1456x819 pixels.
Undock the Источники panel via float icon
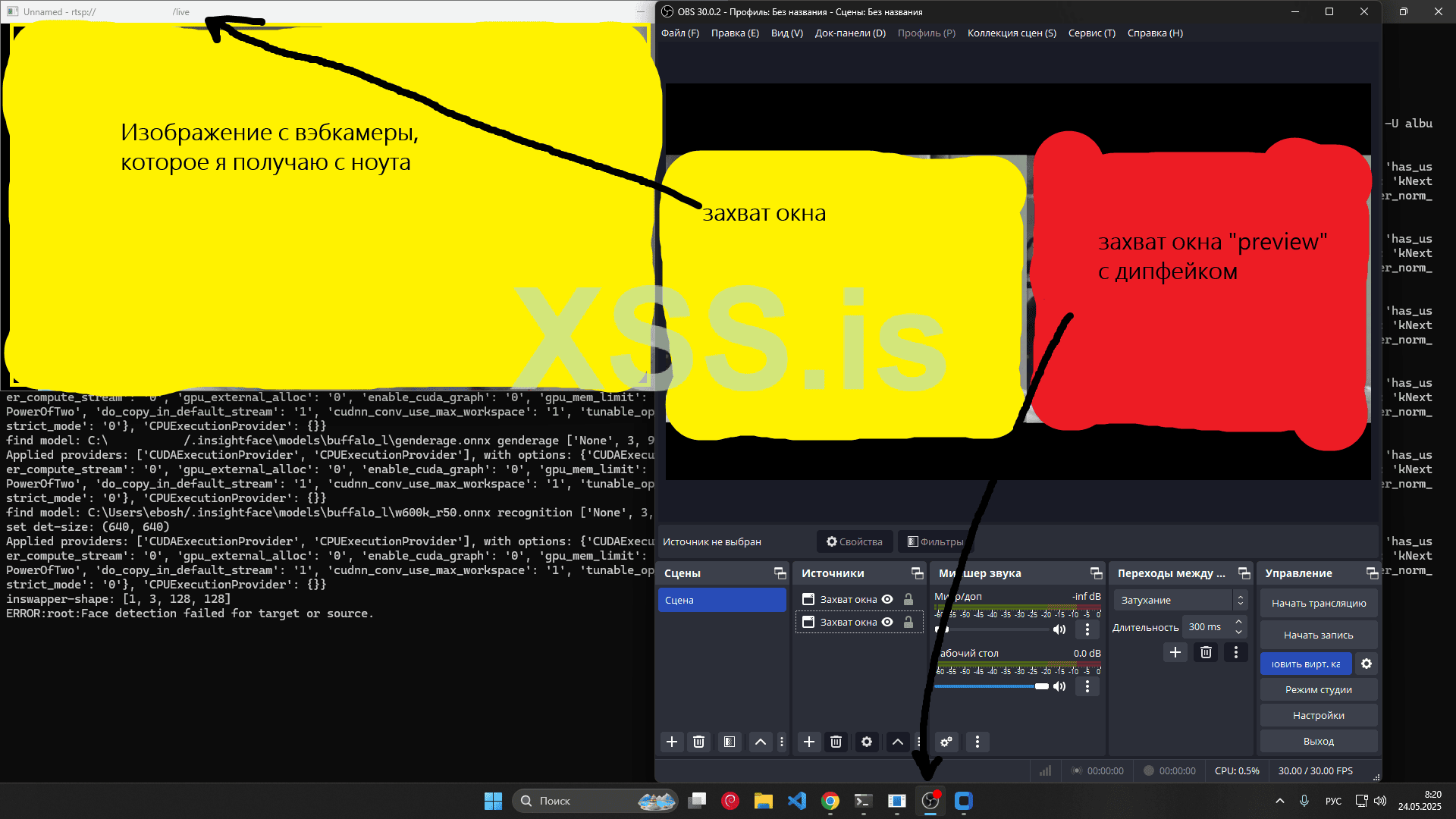click(x=918, y=573)
